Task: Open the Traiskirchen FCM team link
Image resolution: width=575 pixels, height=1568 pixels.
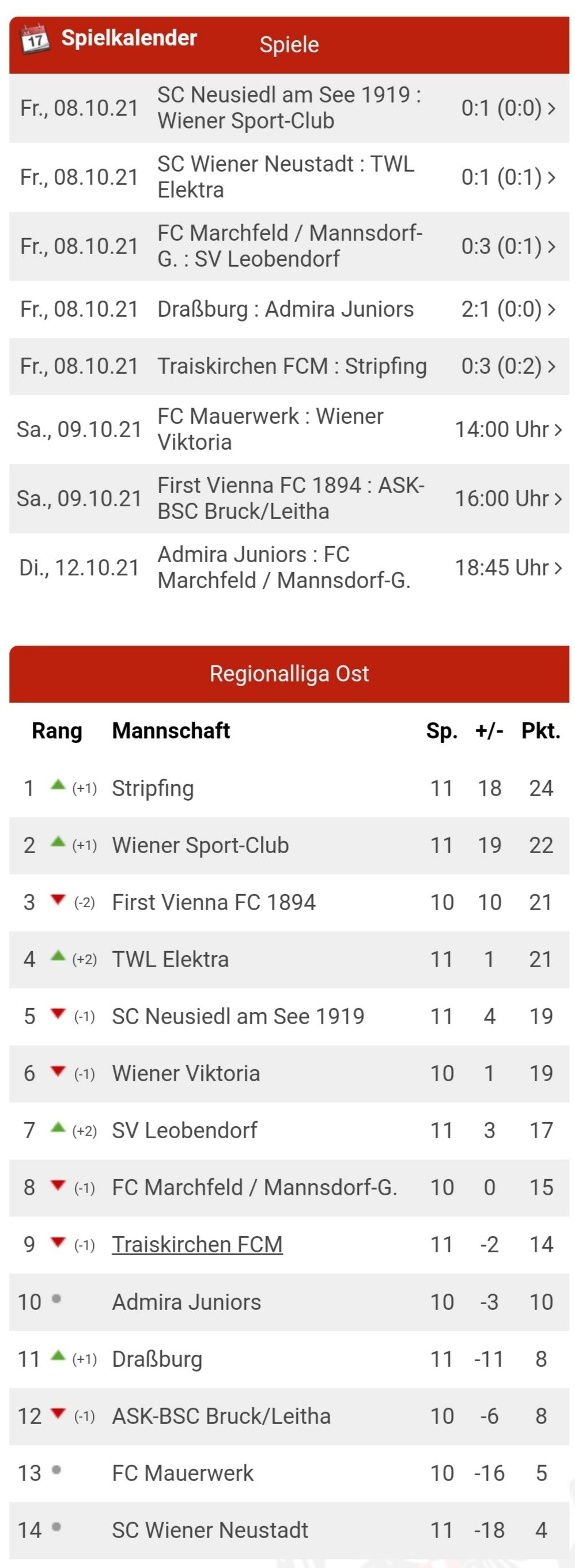Action: click(198, 1244)
